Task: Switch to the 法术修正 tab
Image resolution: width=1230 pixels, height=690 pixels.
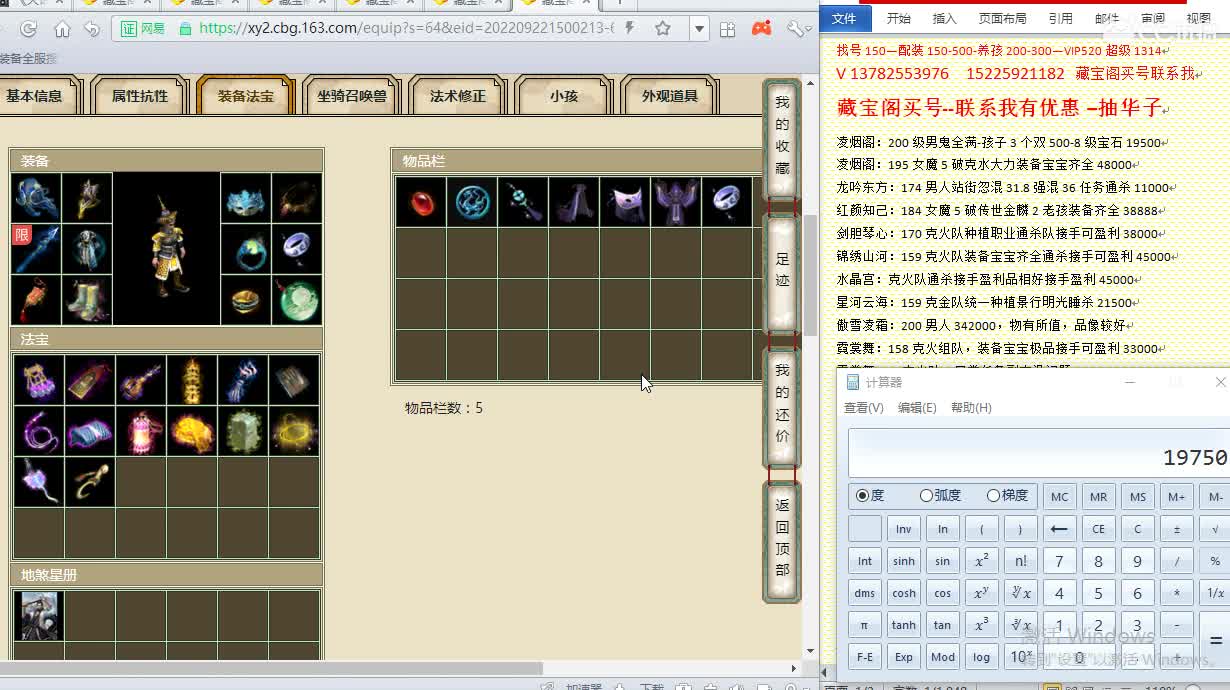Action: tap(458, 96)
